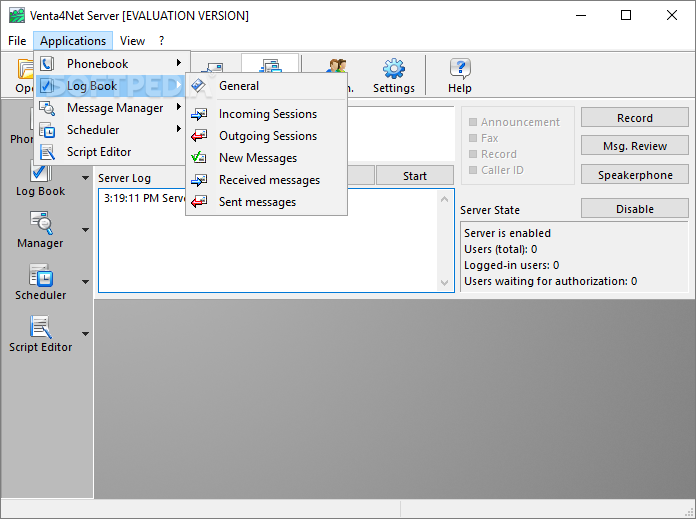Toggle the Record checkbox
The height and width of the screenshot is (519, 696).
pyautogui.click(x=473, y=154)
